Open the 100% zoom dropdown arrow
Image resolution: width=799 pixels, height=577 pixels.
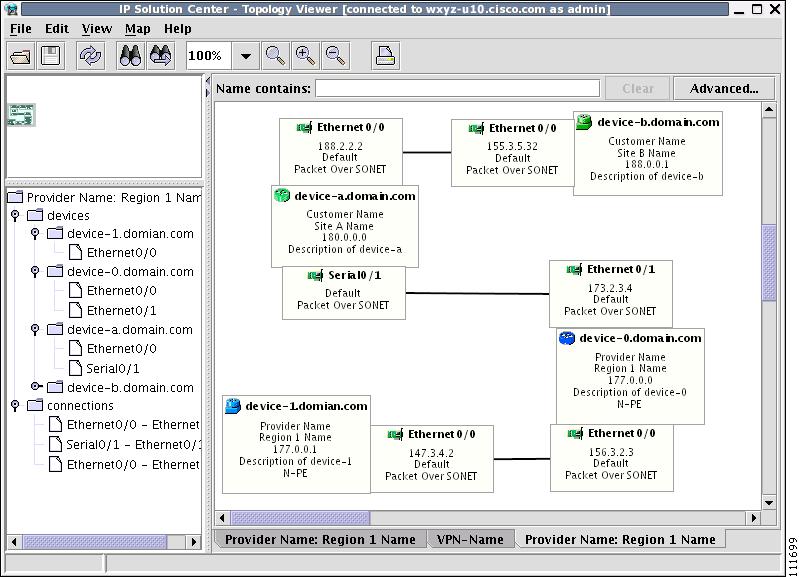[x=246, y=56]
